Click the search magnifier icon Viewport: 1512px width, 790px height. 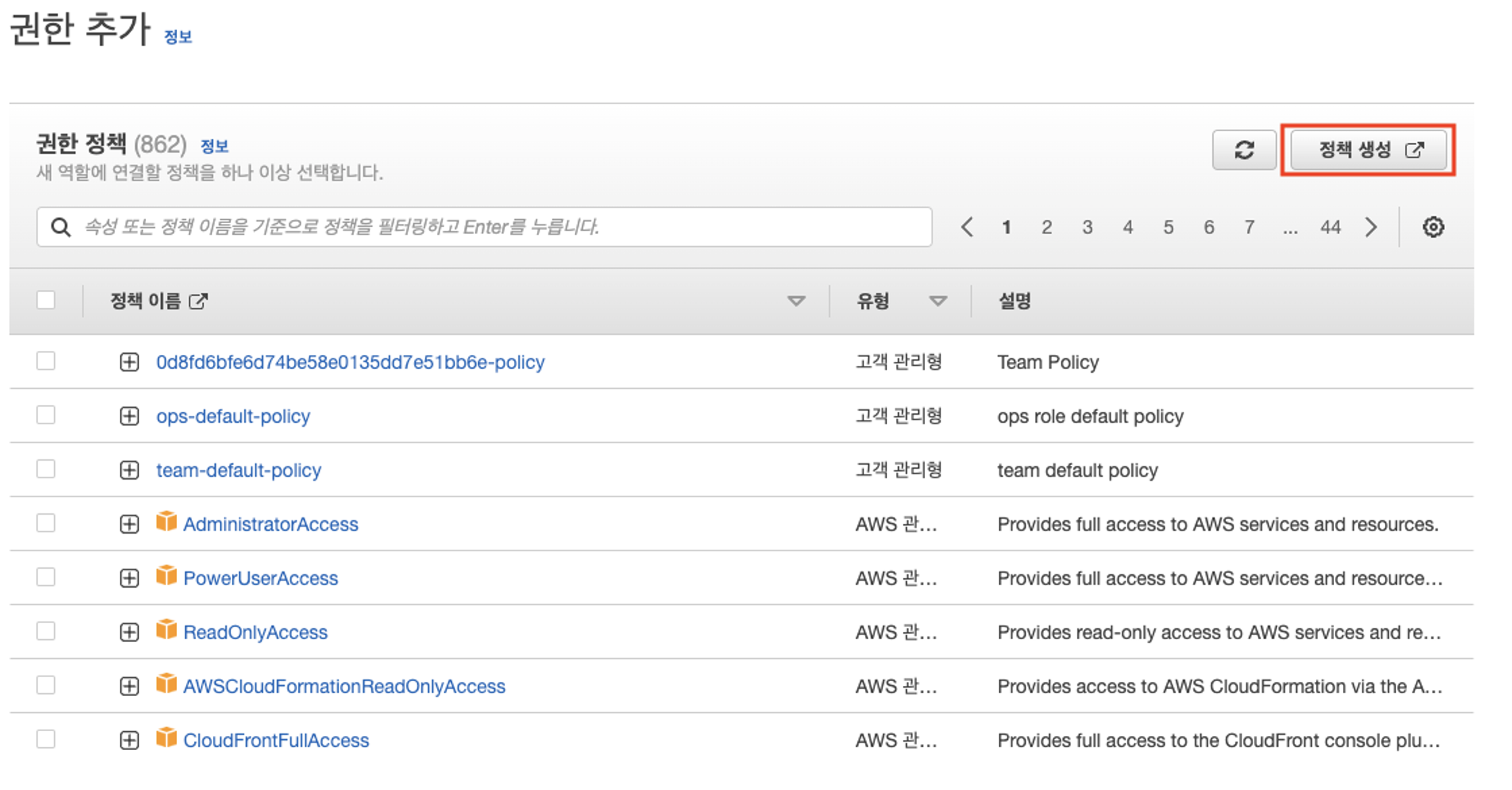tap(61, 227)
